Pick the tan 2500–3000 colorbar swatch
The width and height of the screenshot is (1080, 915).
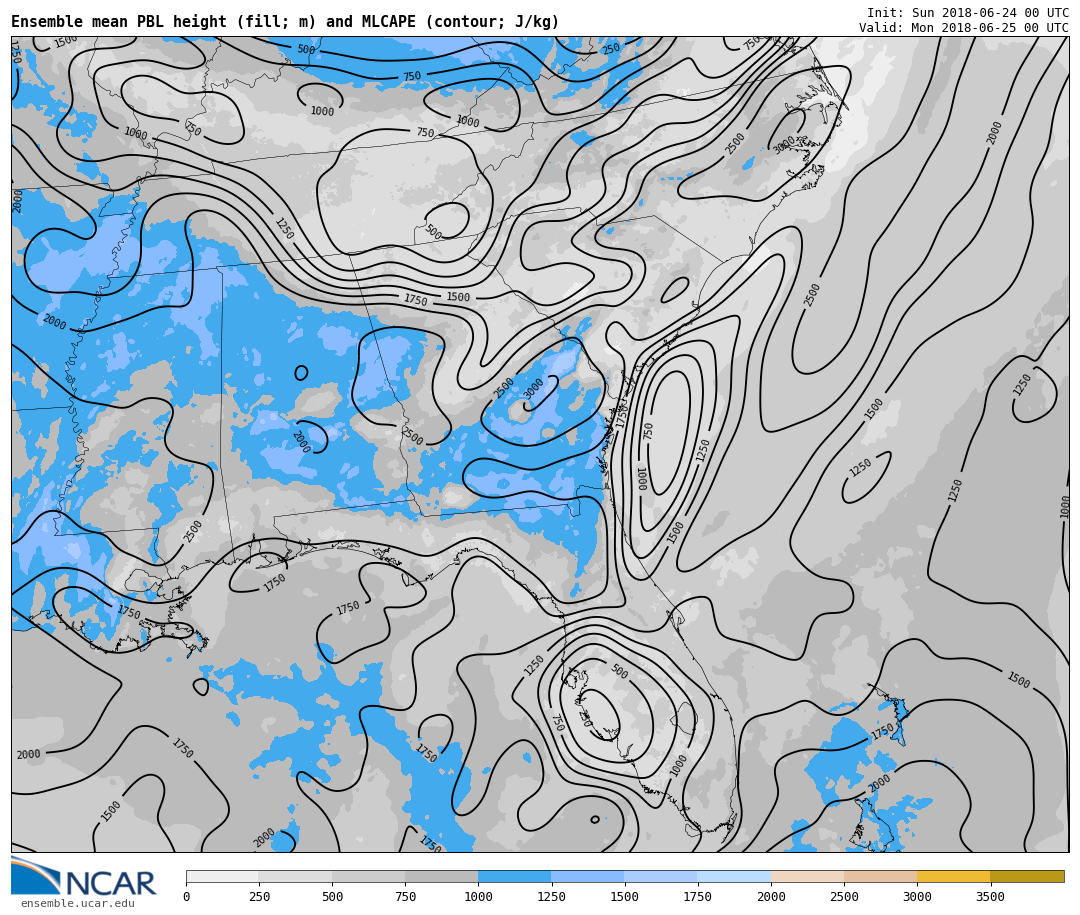point(880,876)
